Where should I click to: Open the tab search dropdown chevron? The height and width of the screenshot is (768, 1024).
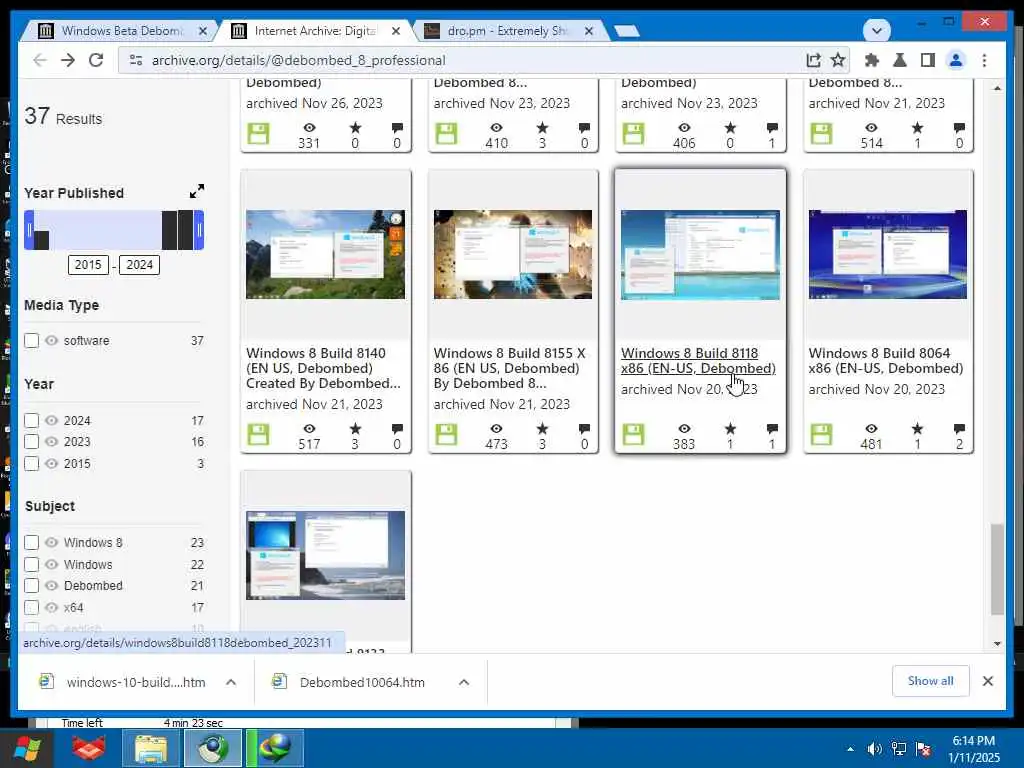pyautogui.click(x=876, y=30)
